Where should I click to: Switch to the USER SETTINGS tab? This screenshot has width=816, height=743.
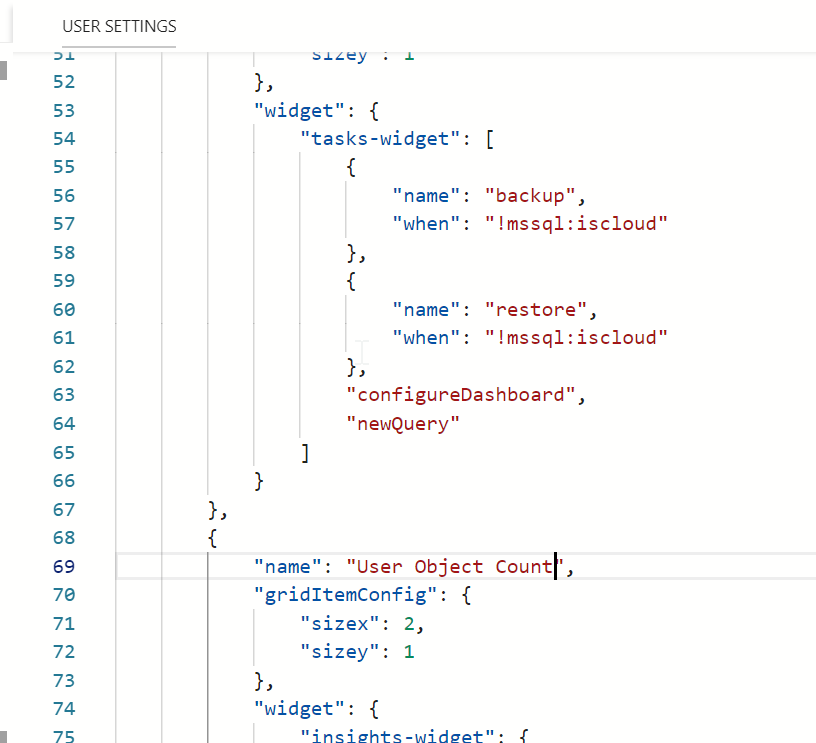tap(119, 26)
